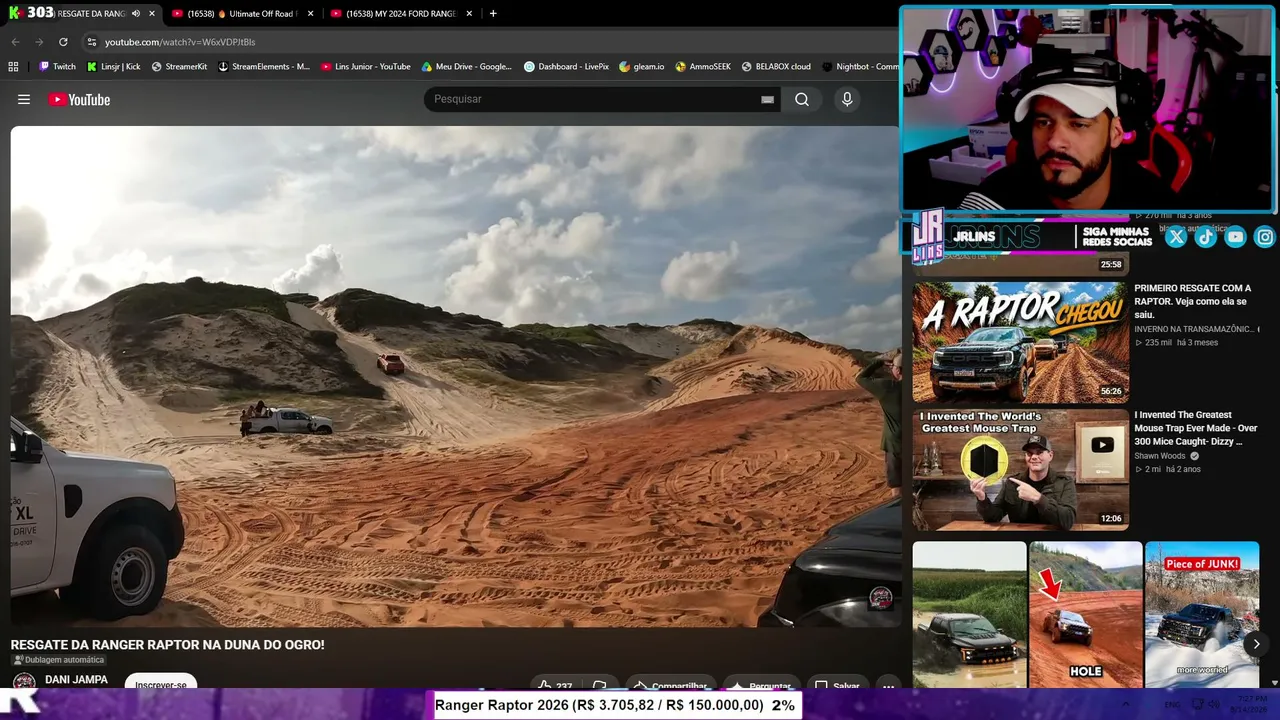Close the Ultimate Off Road tab
The image size is (1280, 720).
311,14
